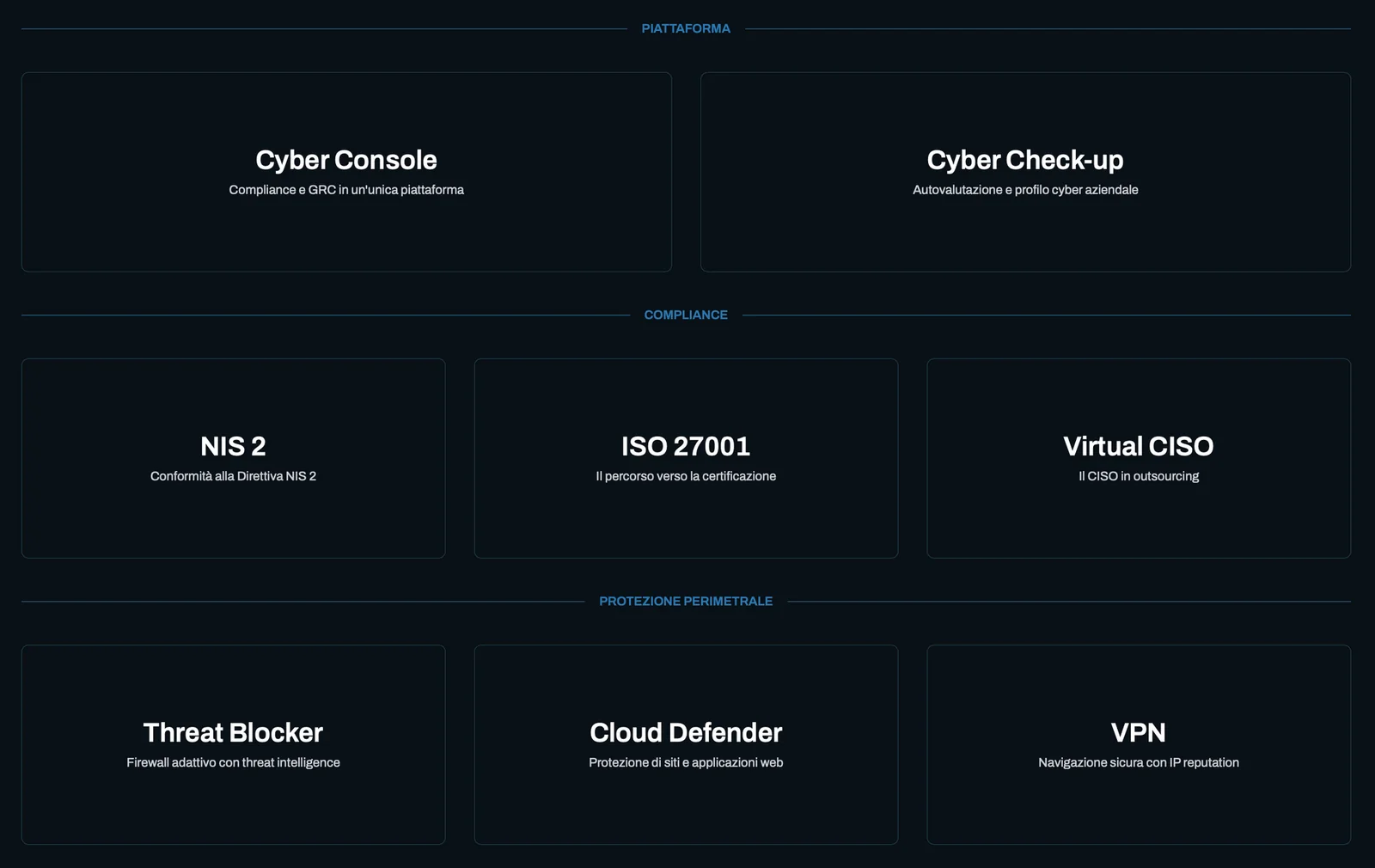Screen dimensions: 1375x868
Task: Click the PIATTAFORMA section heading
Action: point(686,28)
